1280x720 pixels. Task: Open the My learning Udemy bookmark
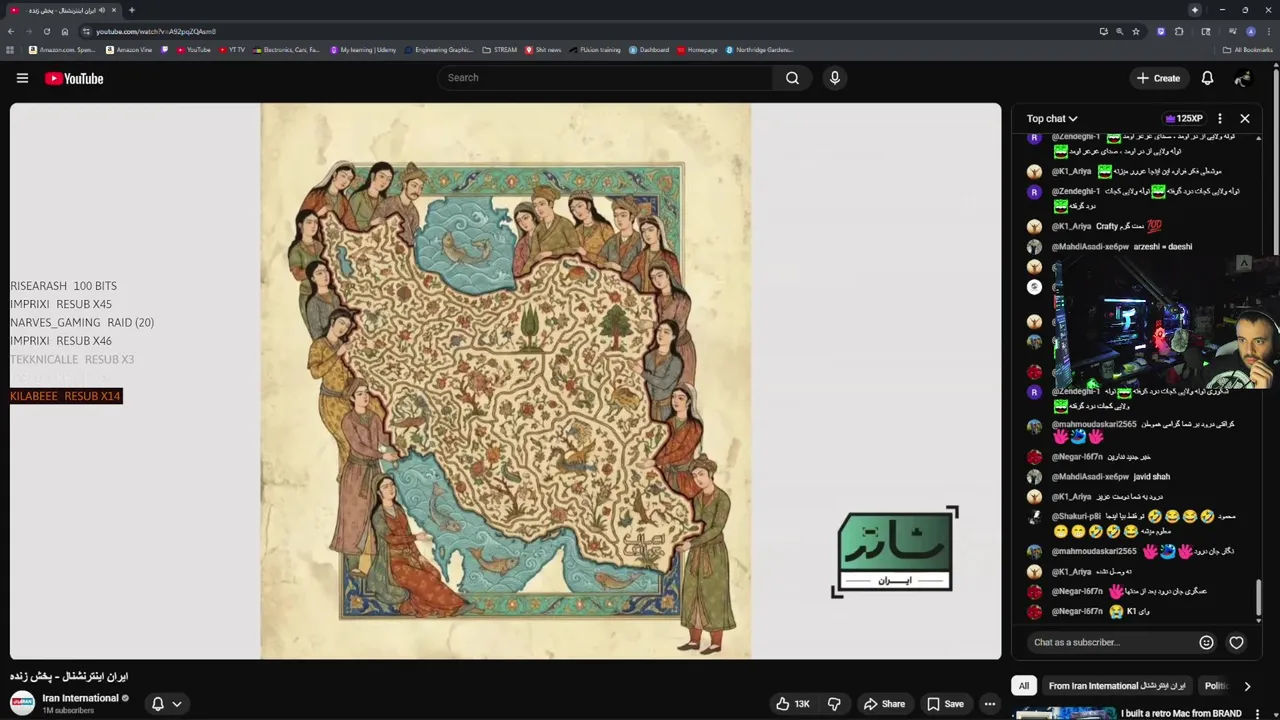click(x=363, y=49)
